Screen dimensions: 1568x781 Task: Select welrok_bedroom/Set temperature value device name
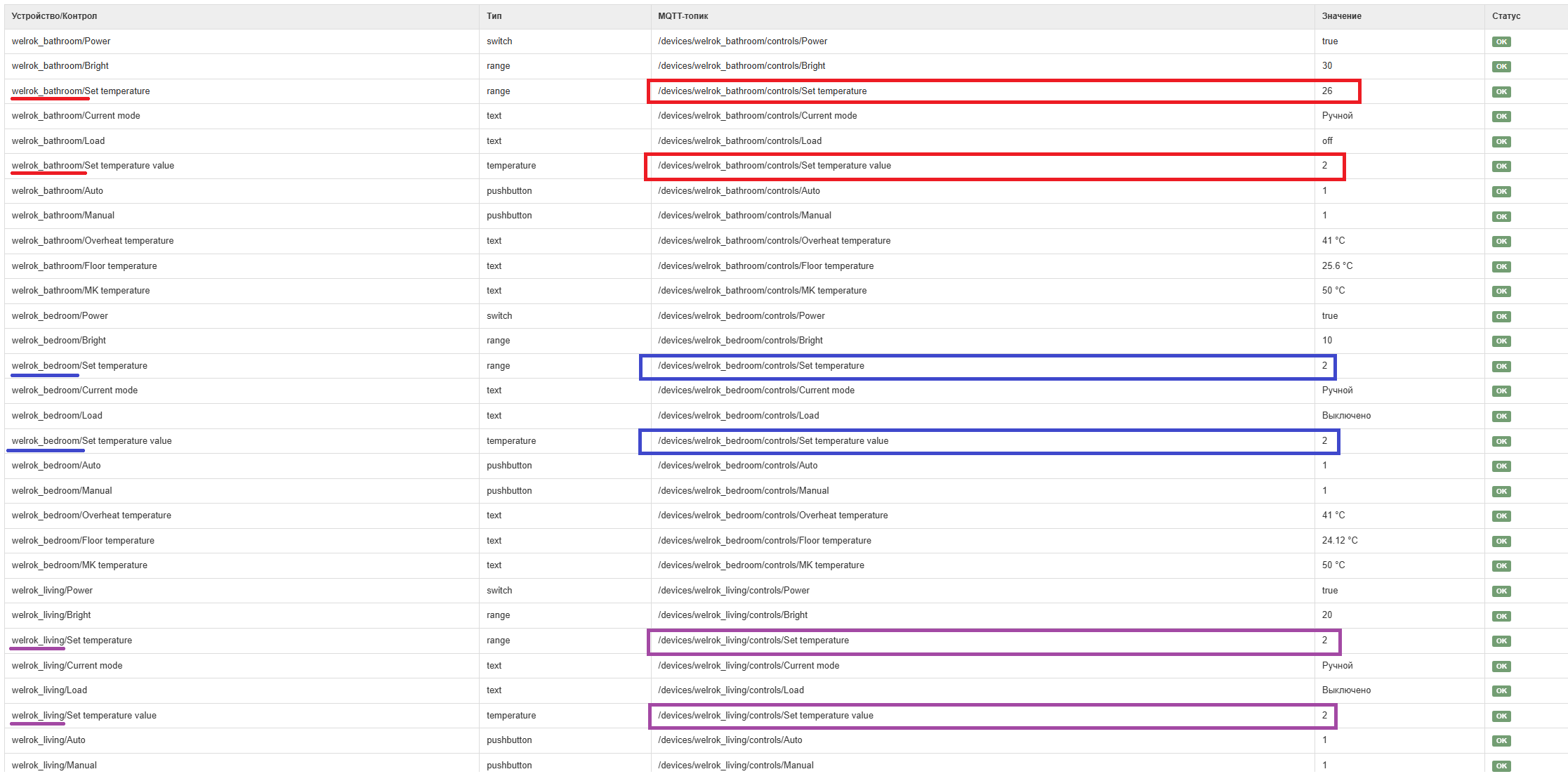point(91,441)
